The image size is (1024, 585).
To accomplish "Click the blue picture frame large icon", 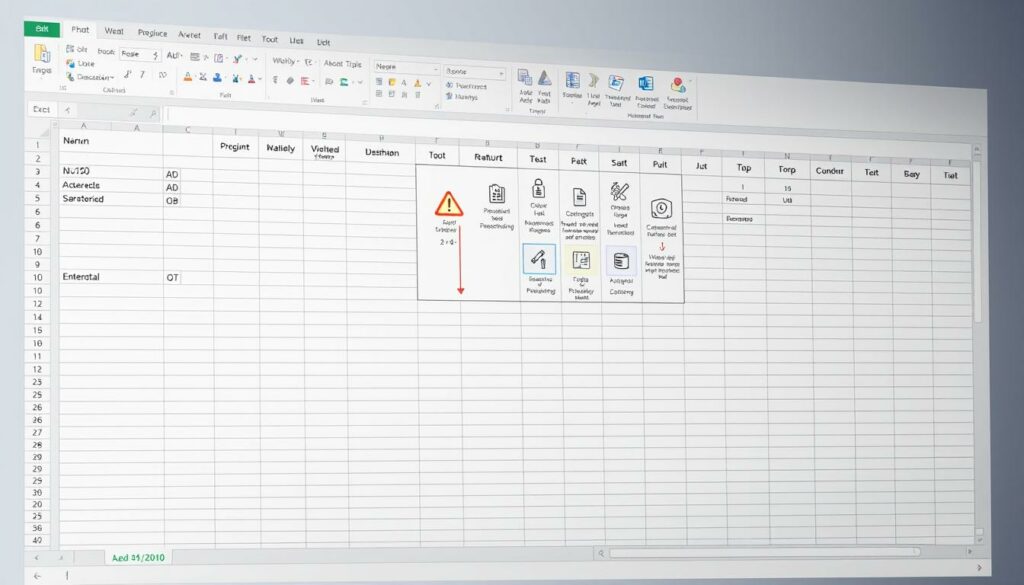I will click(x=616, y=82).
